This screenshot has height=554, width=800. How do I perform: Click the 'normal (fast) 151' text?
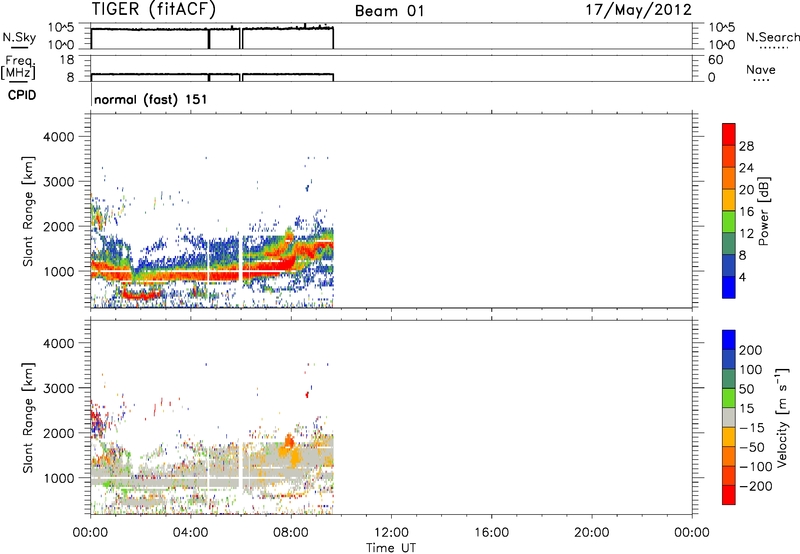tap(151, 99)
